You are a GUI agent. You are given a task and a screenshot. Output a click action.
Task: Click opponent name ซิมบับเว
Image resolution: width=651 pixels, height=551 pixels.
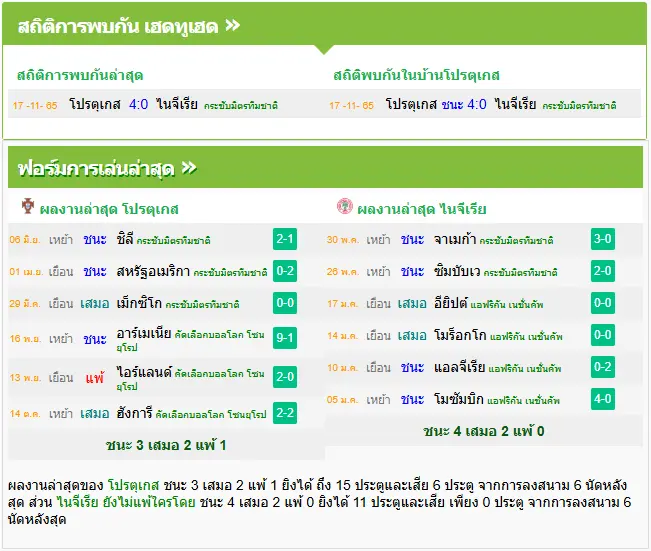[x=457, y=272]
